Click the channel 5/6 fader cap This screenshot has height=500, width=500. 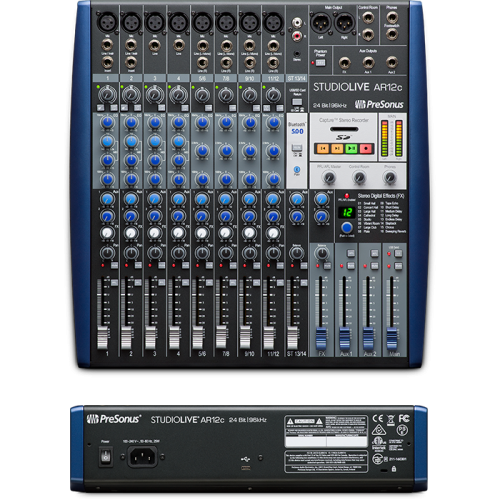(197, 338)
